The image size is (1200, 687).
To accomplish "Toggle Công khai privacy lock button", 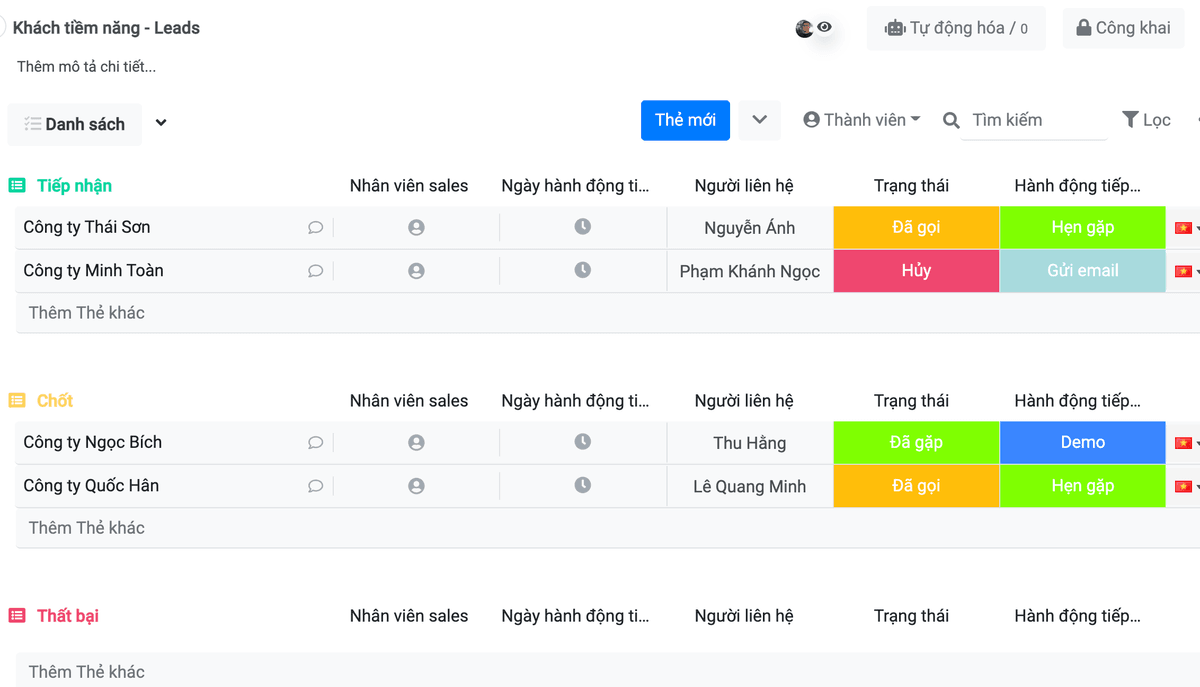I will [1122, 28].
